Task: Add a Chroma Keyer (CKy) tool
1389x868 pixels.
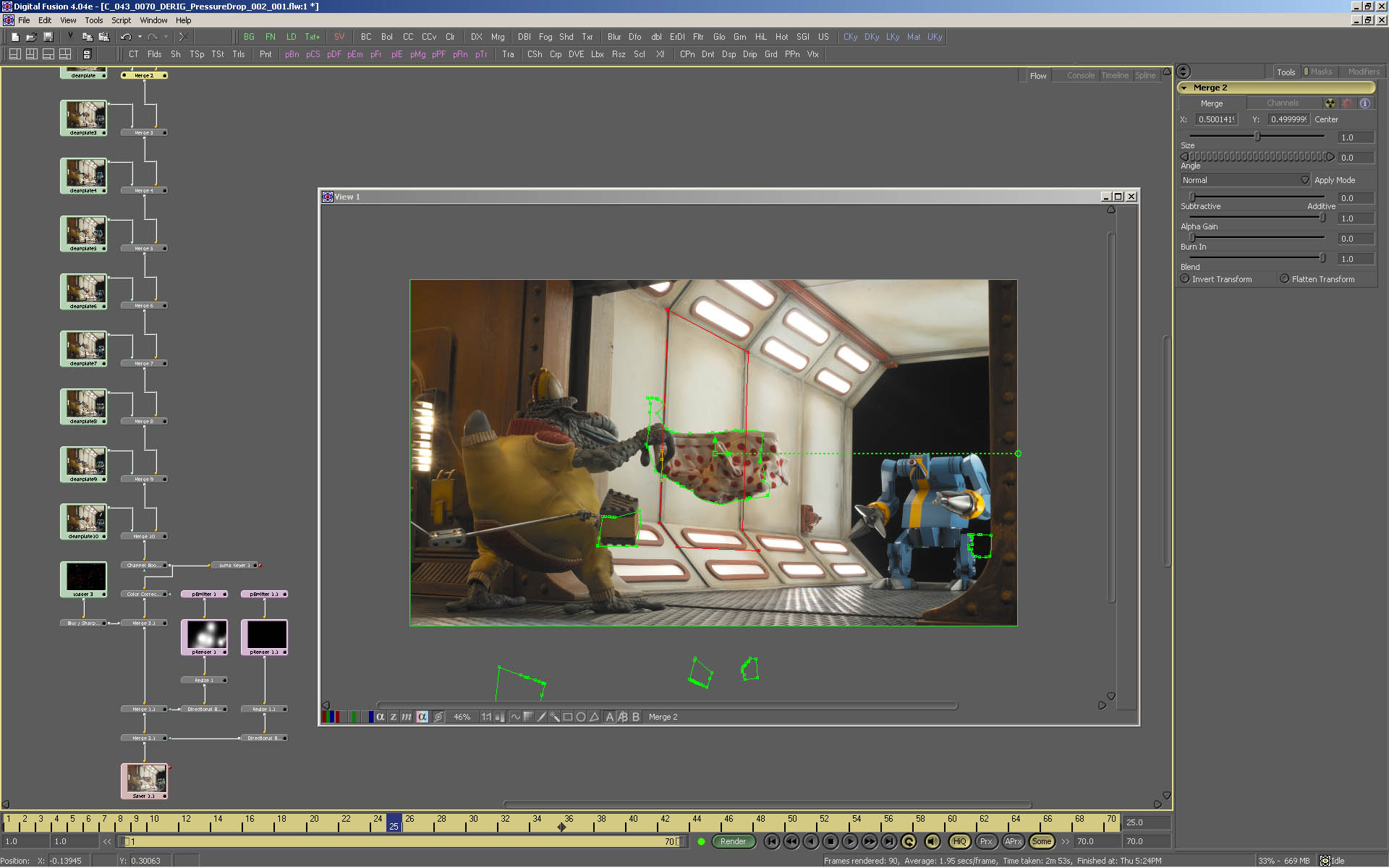Action: click(x=850, y=37)
